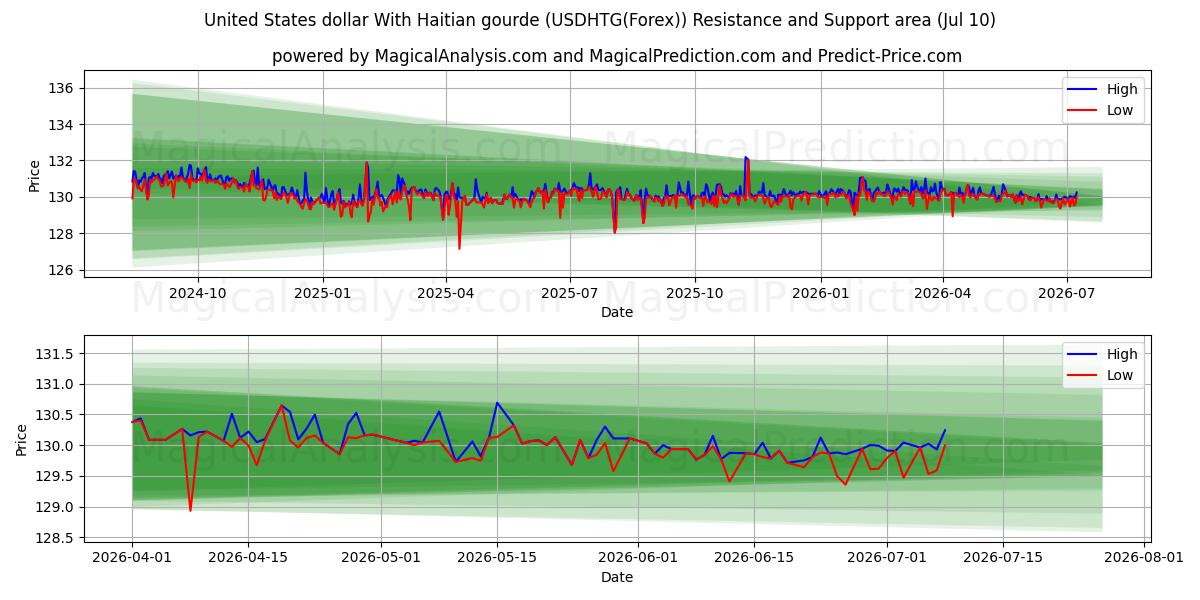1200x600 pixels.
Task: Click the chart title mentioning USDHTG(Forex)
Action: pyautogui.click(x=600, y=20)
